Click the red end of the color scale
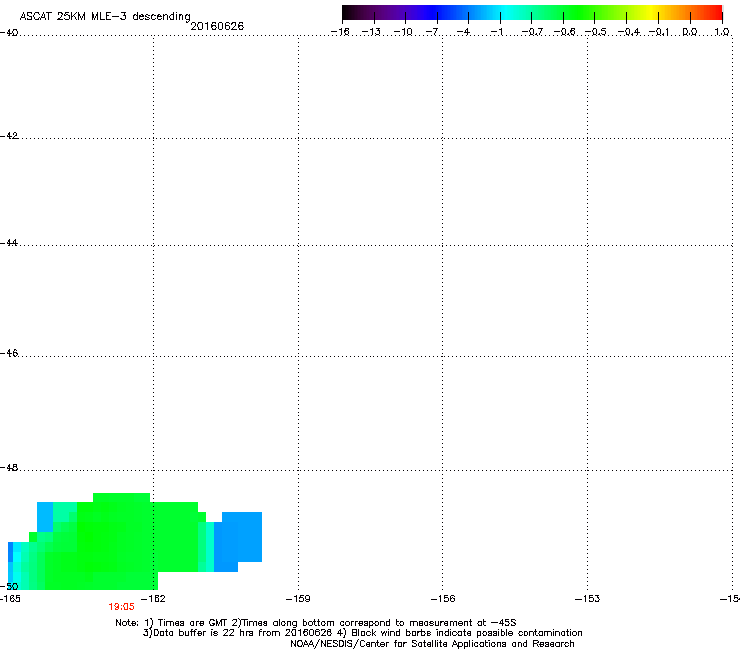Viewport: 740px width, 650px height. pyautogui.click(x=713, y=13)
